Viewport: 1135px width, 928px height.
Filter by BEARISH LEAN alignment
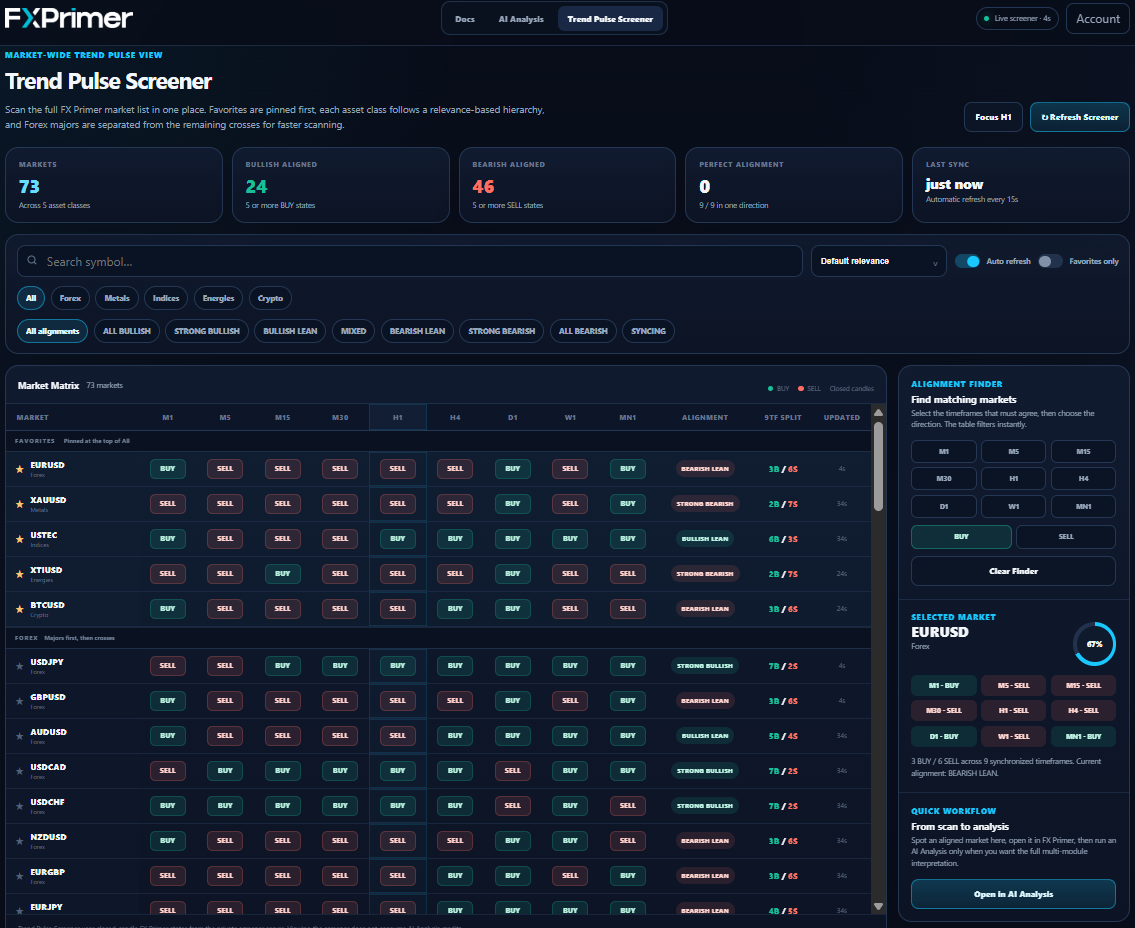[417, 331]
